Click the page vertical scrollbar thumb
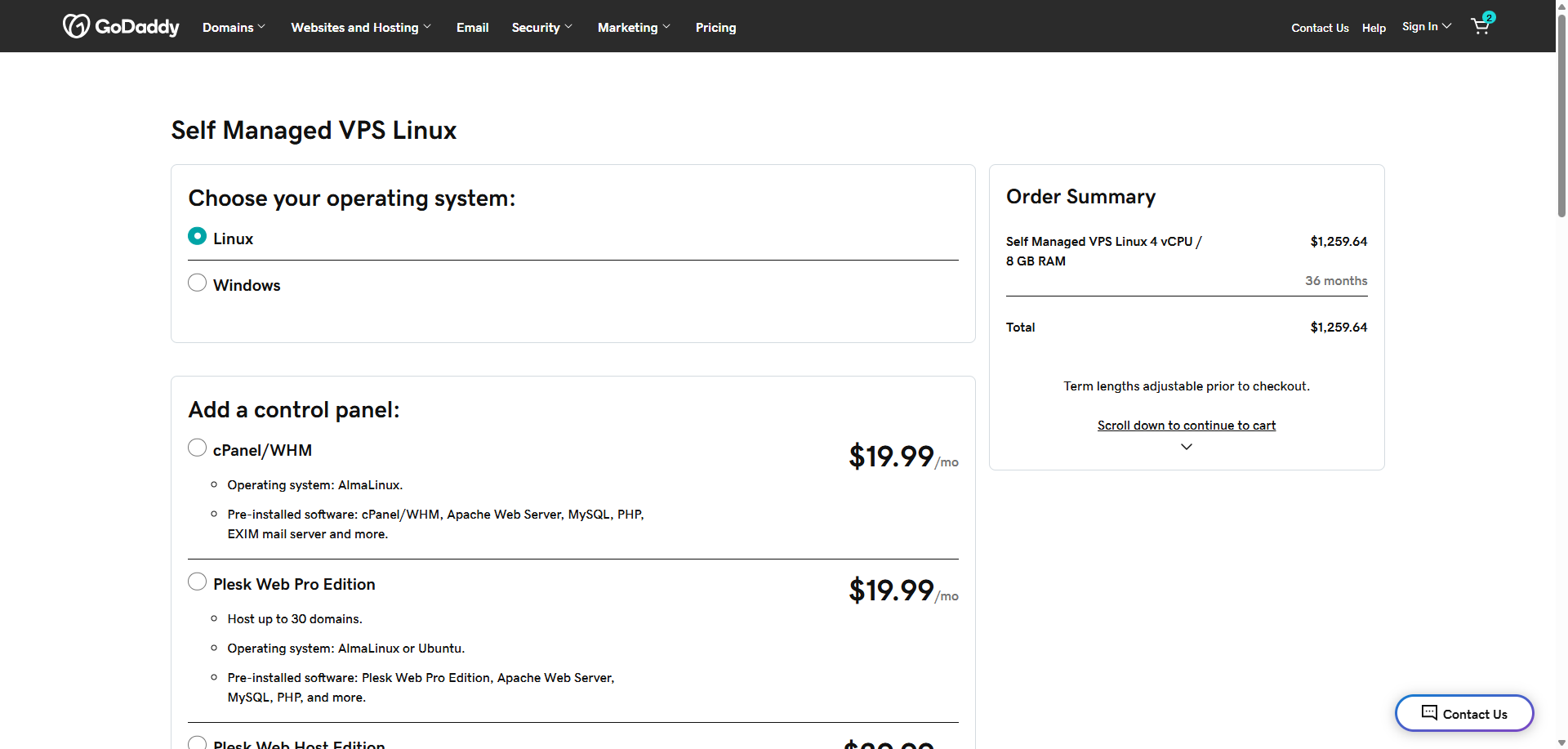 click(1561, 114)
